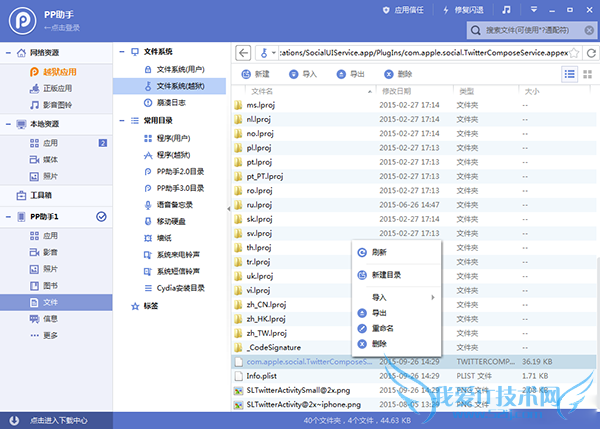This screenshot has width=600, height=429.
Task: Open the path type dropdown arrow
Action: point(274,53)
